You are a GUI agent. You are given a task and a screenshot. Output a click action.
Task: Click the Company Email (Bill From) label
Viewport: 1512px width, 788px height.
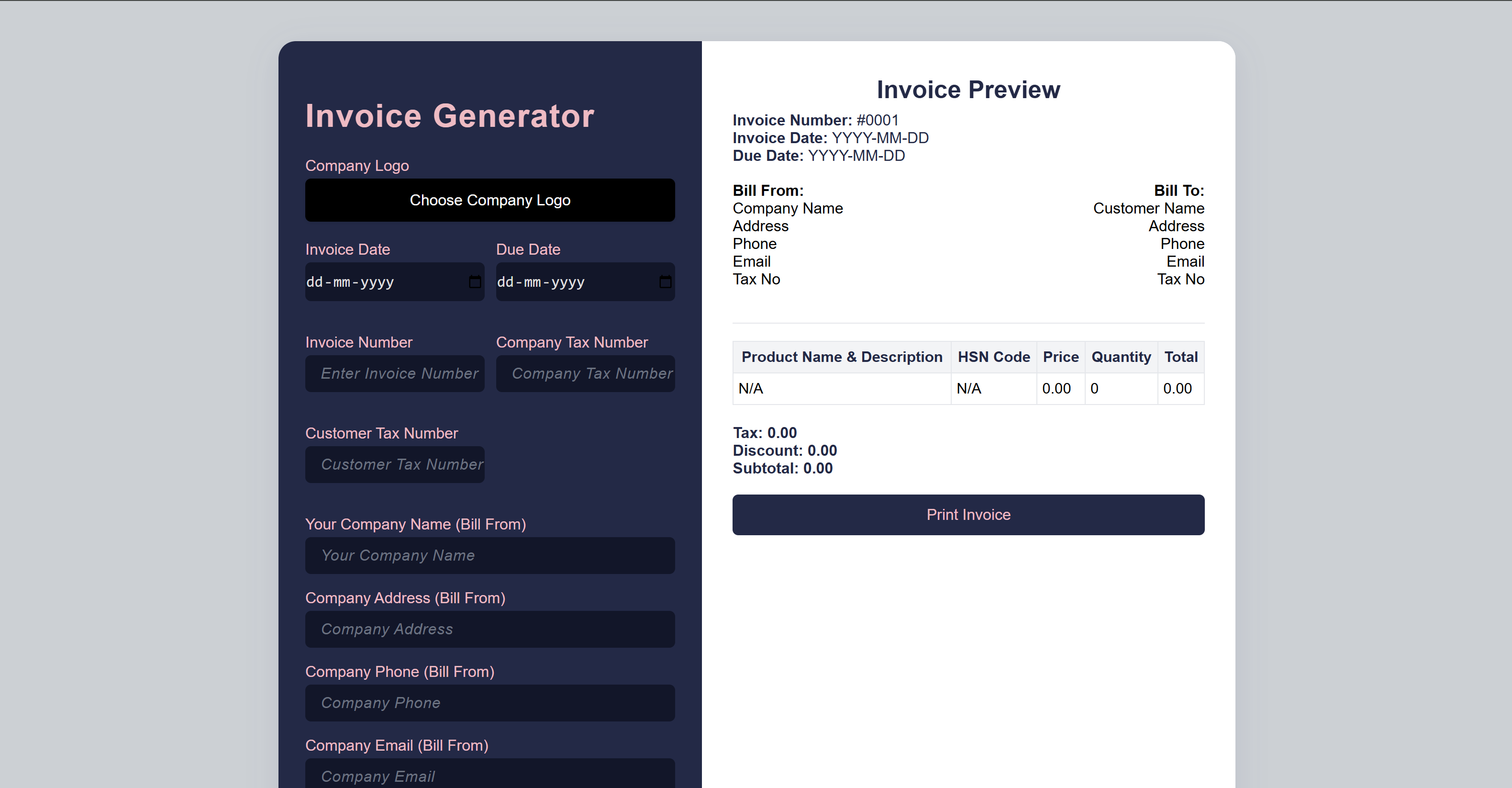coord(397,746)
